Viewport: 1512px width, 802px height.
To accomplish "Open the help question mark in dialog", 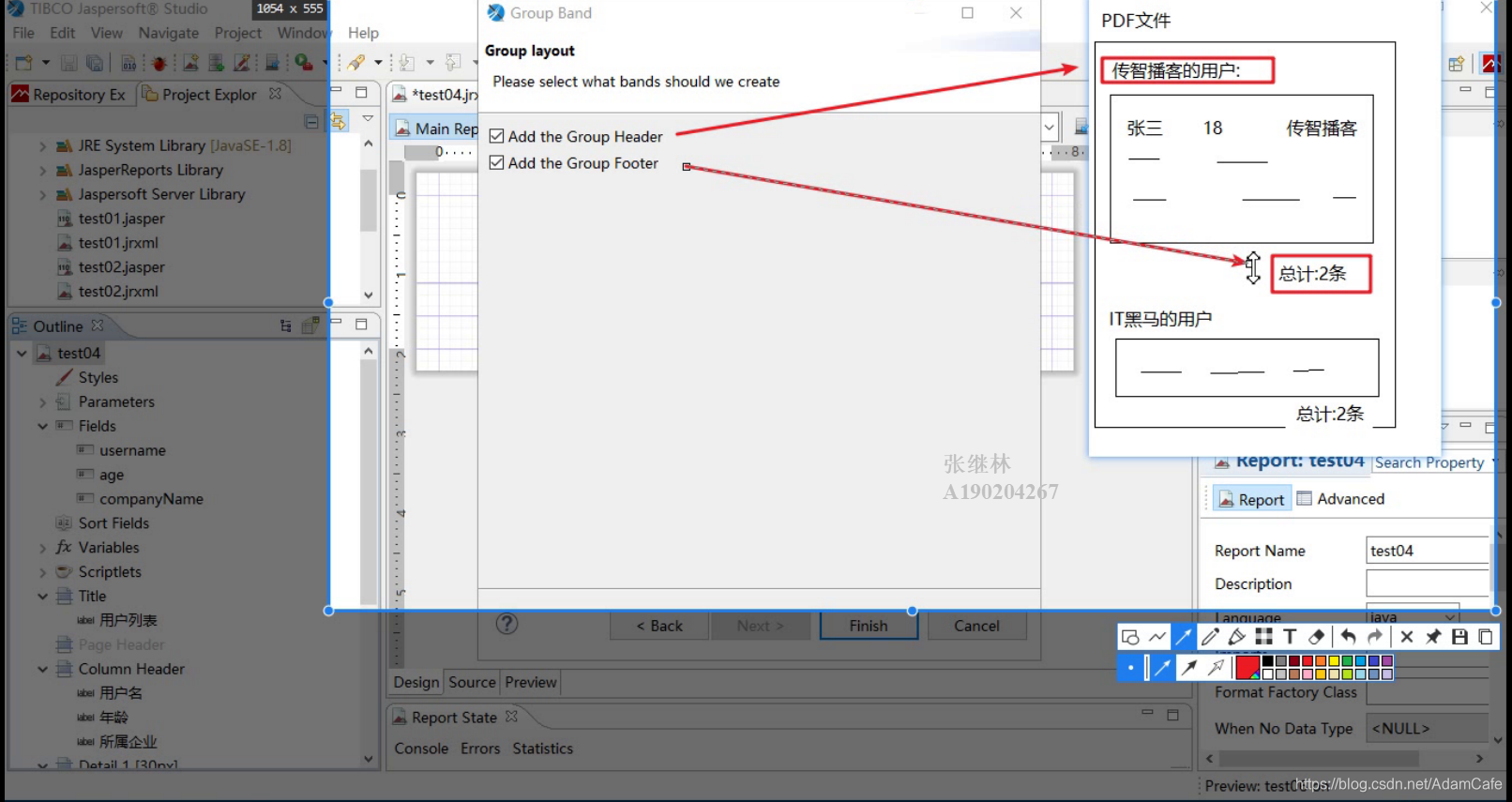I will coord(507,624).
